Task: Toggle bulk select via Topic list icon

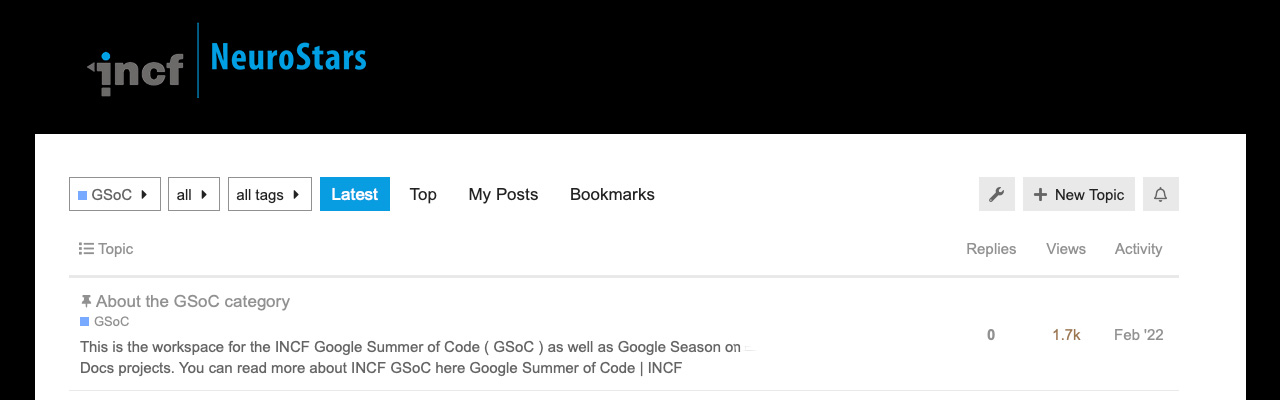Action: click(86, 249)
